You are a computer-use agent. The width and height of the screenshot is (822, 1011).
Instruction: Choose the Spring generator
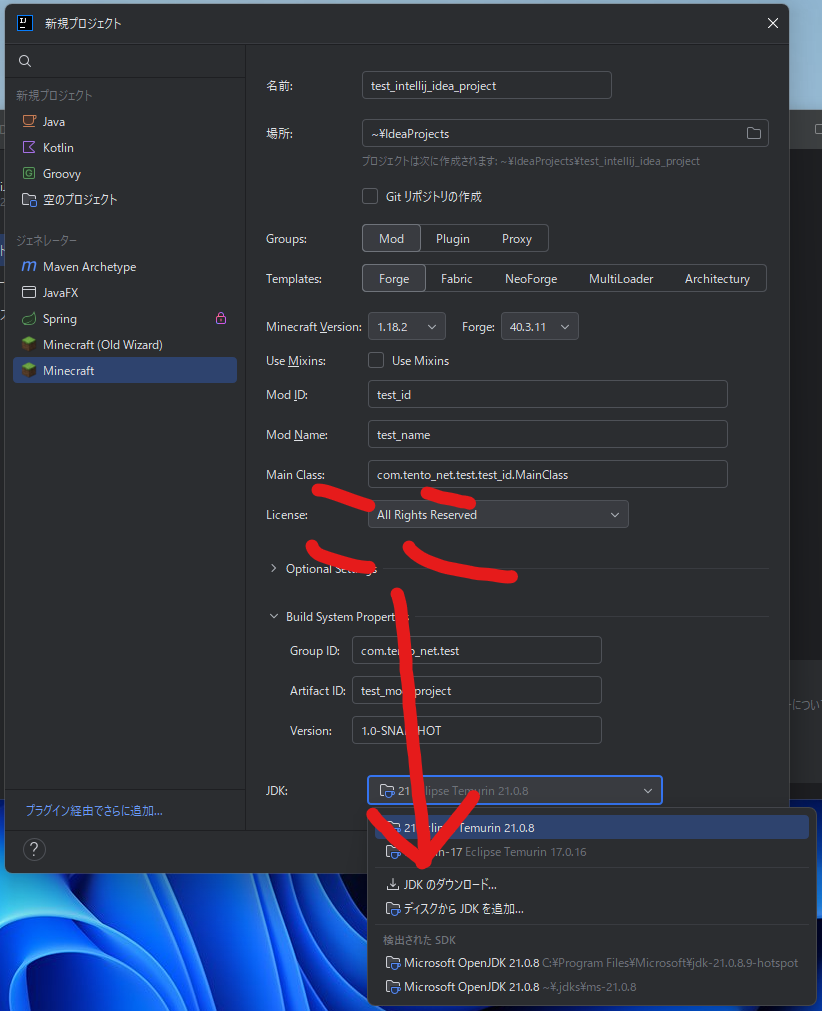click(60, 319)
